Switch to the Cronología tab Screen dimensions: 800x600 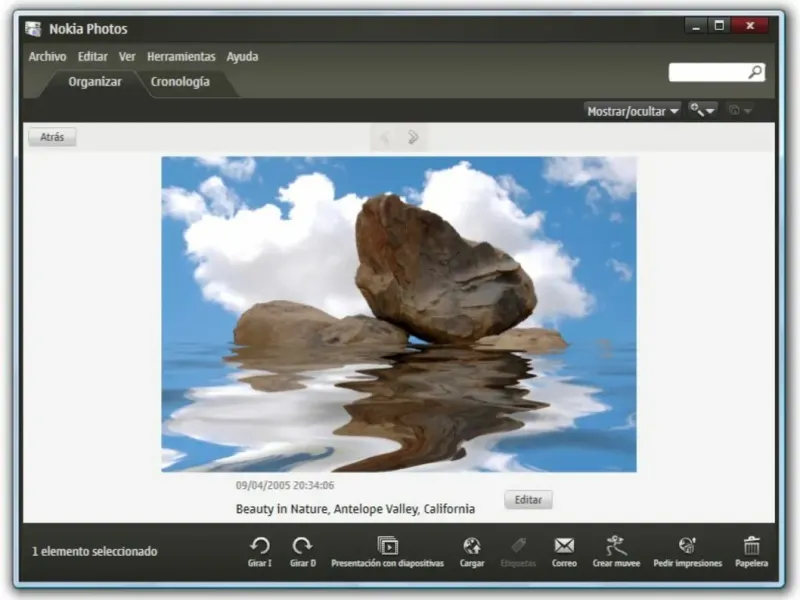click(180, 82)
